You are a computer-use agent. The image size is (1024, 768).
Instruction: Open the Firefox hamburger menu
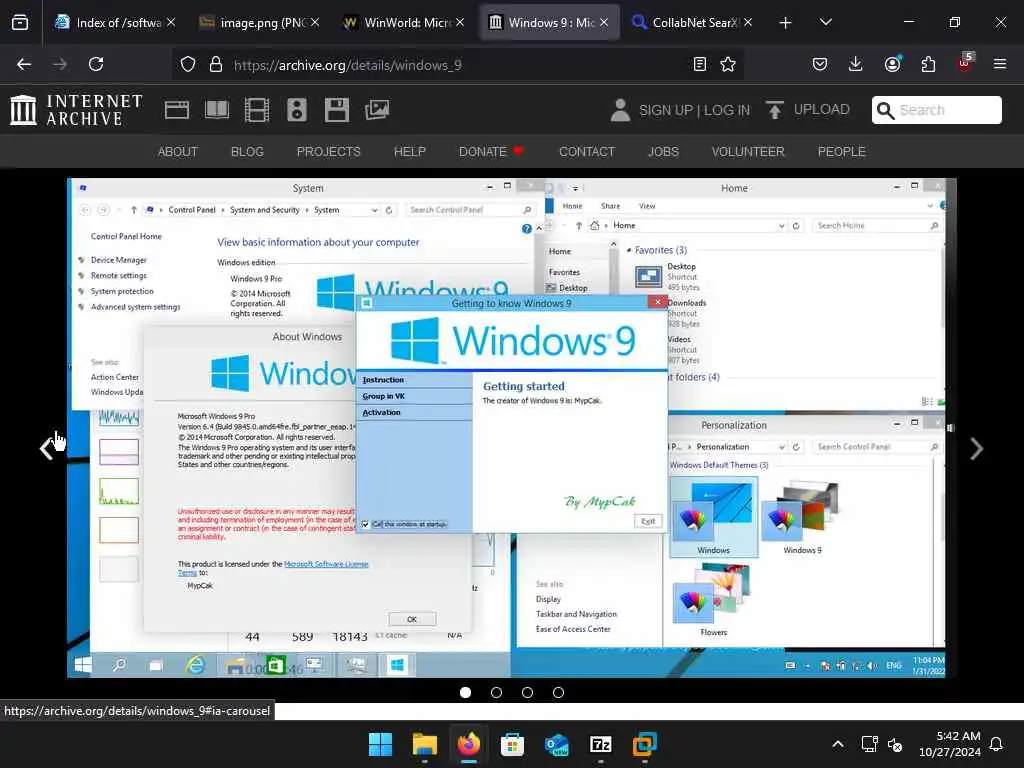[x=1000, y=64]
